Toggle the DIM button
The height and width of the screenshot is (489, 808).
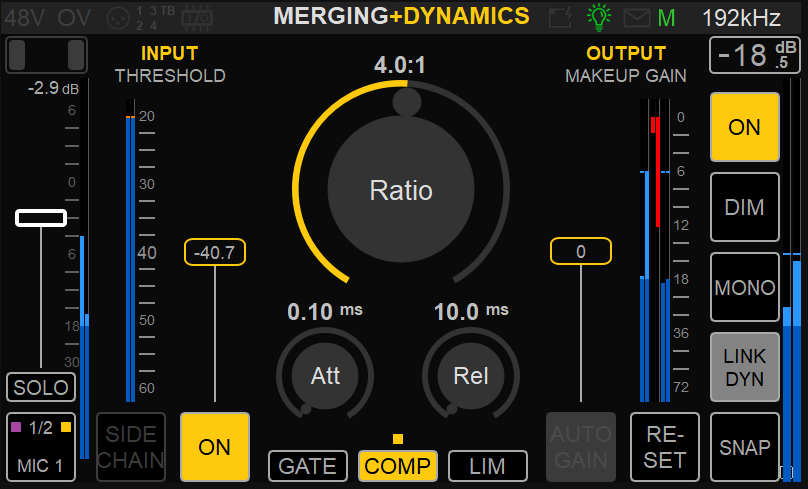pyautogui.click(x=745, y=207)
